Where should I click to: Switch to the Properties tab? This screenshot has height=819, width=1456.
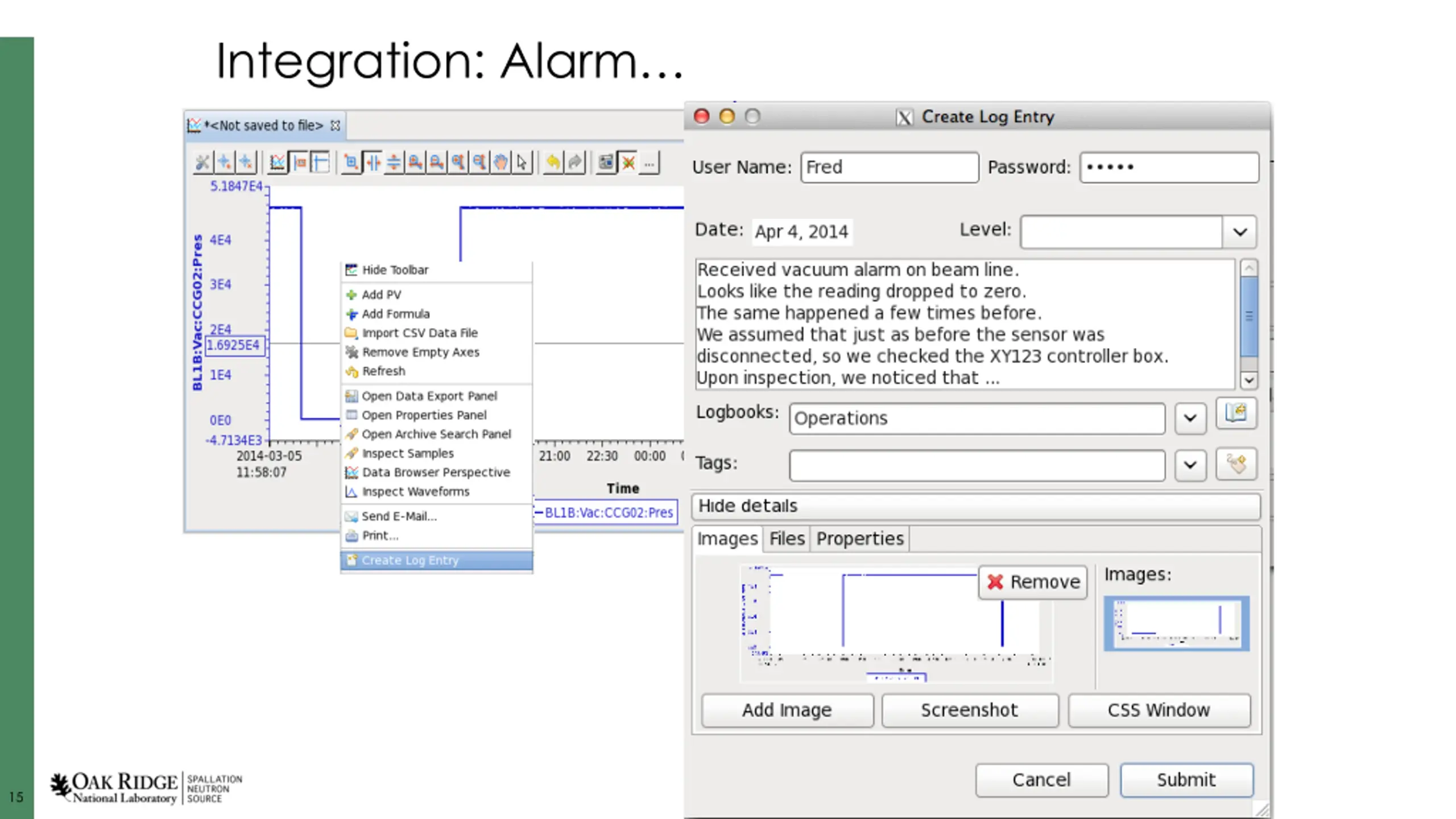point(859,539)
